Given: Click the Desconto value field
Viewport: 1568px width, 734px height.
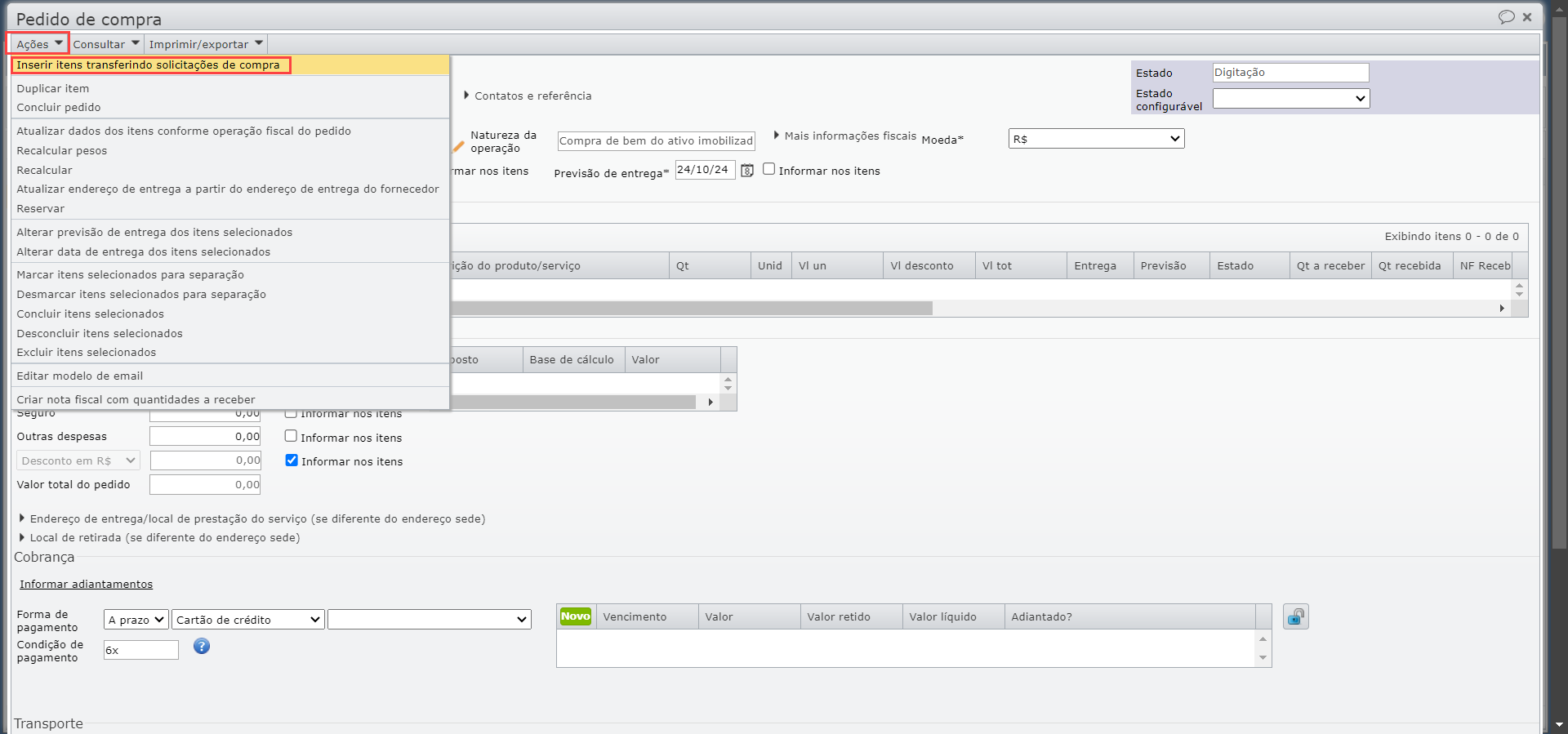Looking at the screenshot, I should tap(205, 460).
